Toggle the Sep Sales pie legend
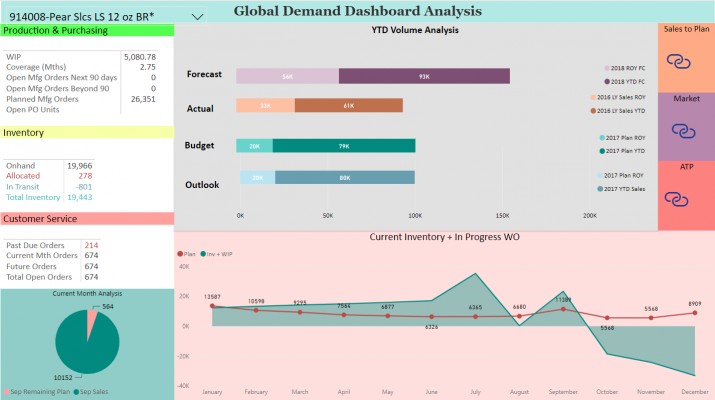Image resolution: width=715 pixels, height=400 pixels. point(91,392)
